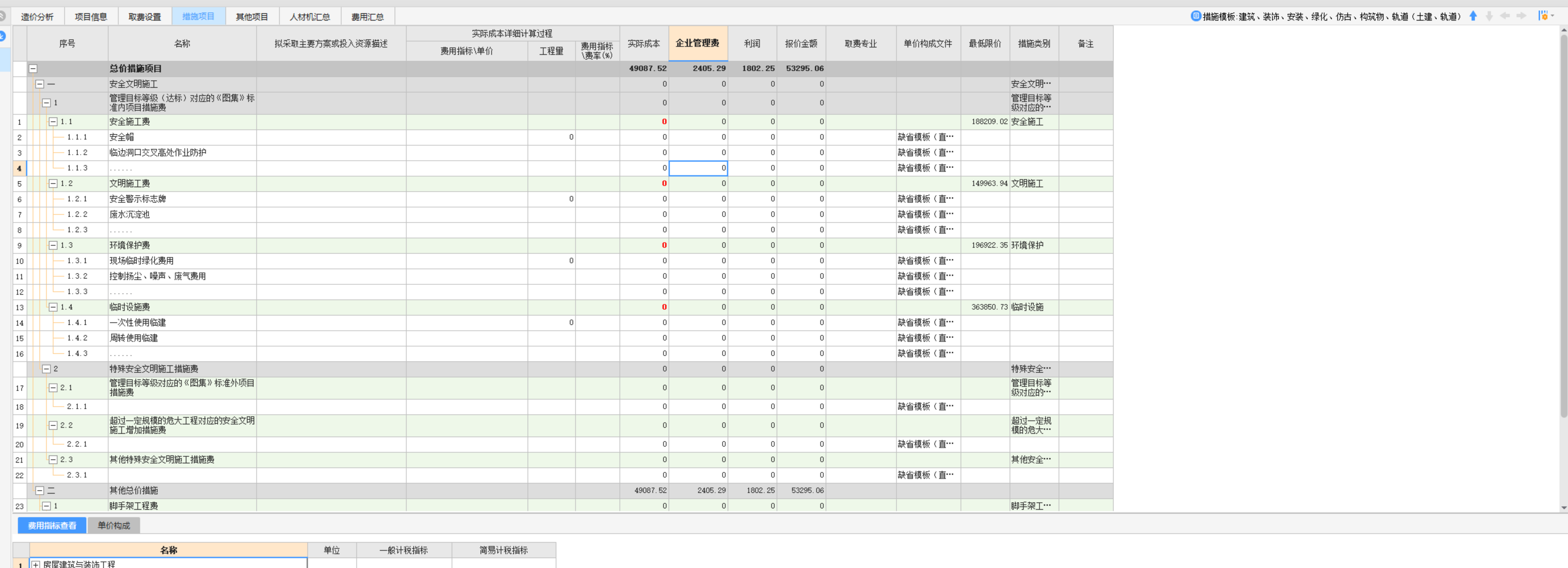Viewport: 1568px width, 568px height.
Task: Collapse row 1.2 文明施工费
Action: tap(53, 184)
